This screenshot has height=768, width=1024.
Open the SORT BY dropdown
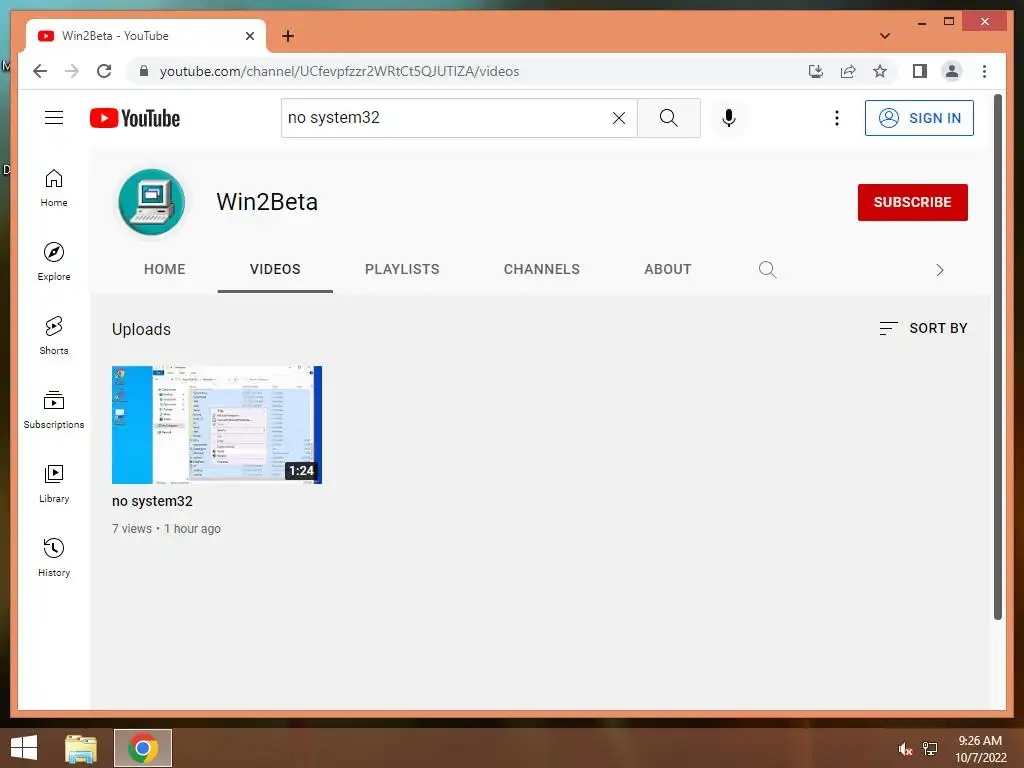point(923,328)
